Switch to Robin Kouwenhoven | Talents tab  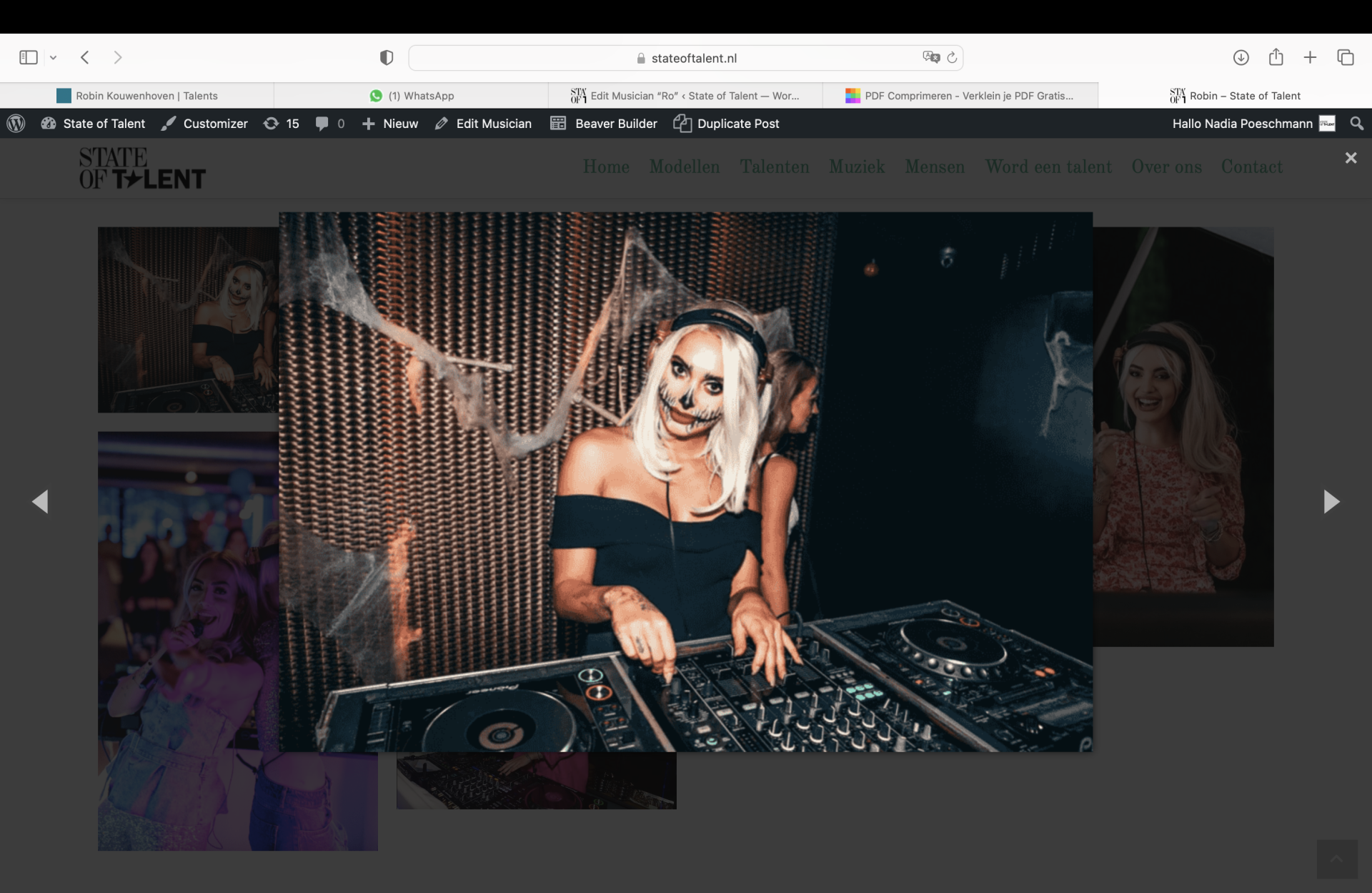[137, 96]
